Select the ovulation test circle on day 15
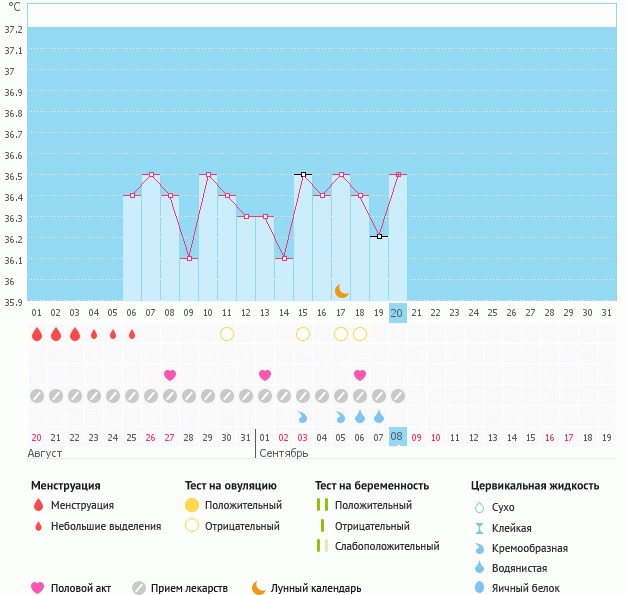 pos(303,333)
